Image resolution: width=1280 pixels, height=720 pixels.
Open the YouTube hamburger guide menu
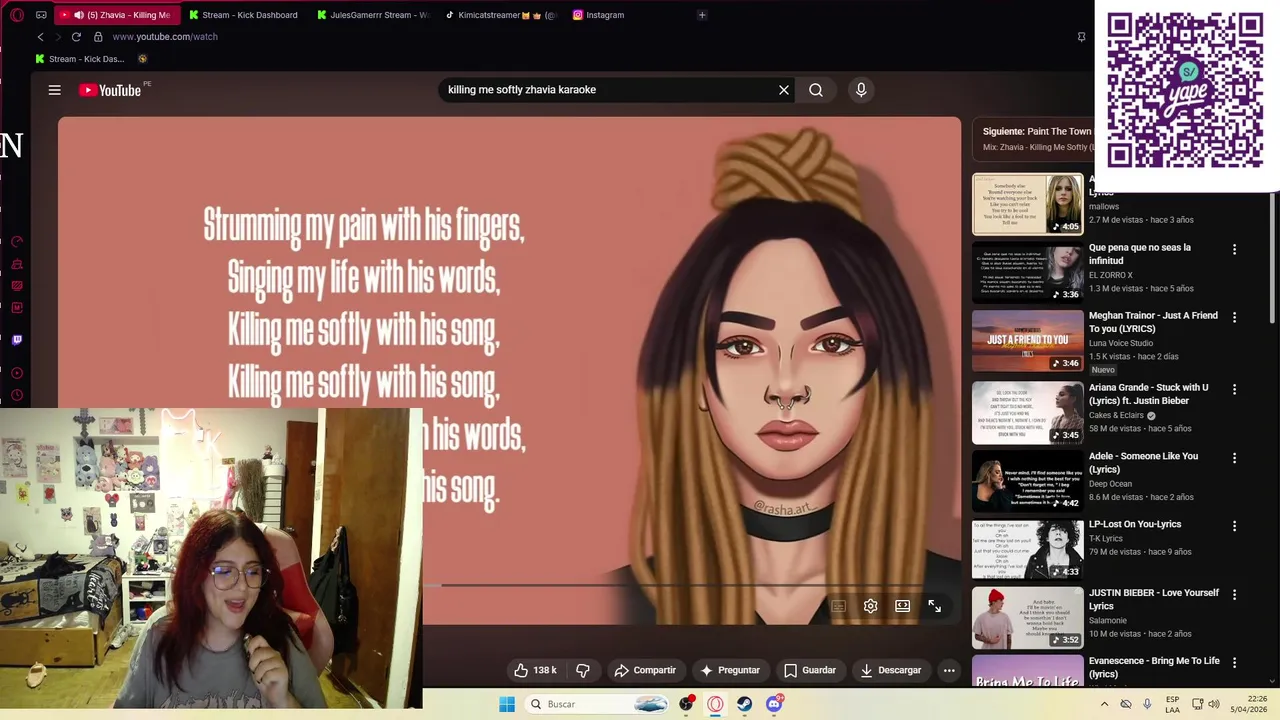click(55, 90)
